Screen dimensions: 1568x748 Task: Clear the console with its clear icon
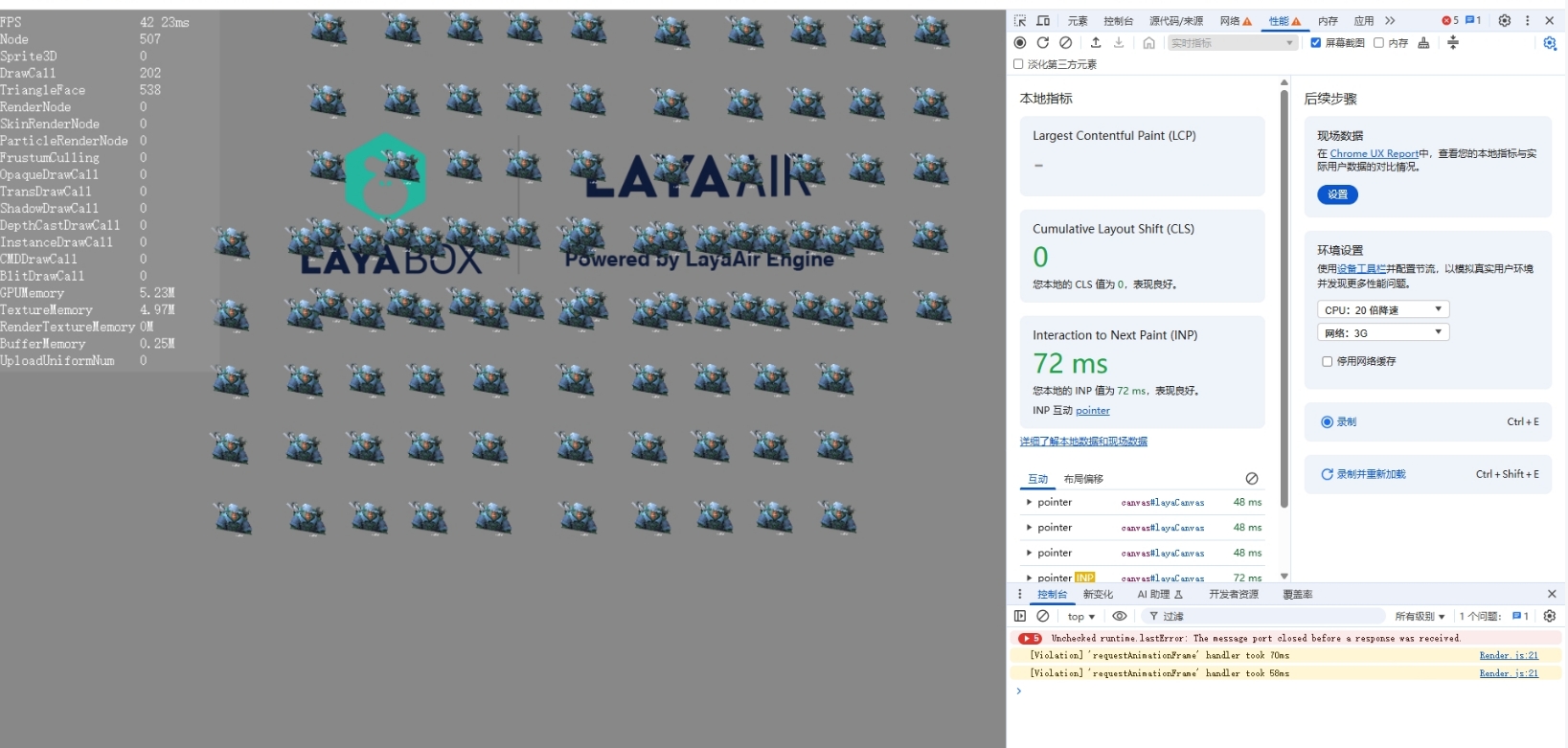pos(1043,616)
